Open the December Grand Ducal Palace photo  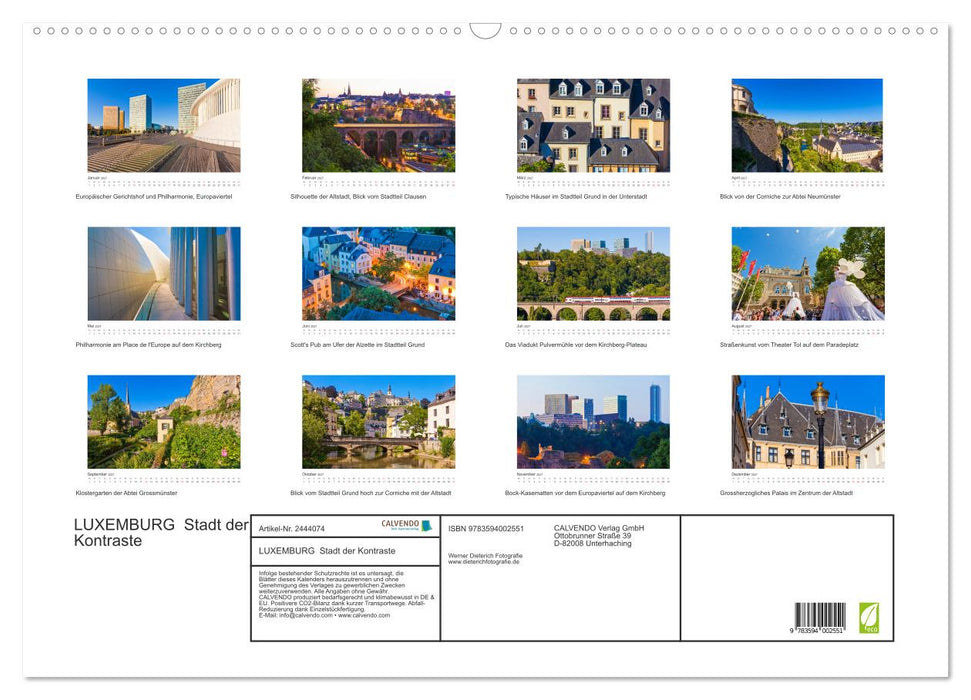808,422
